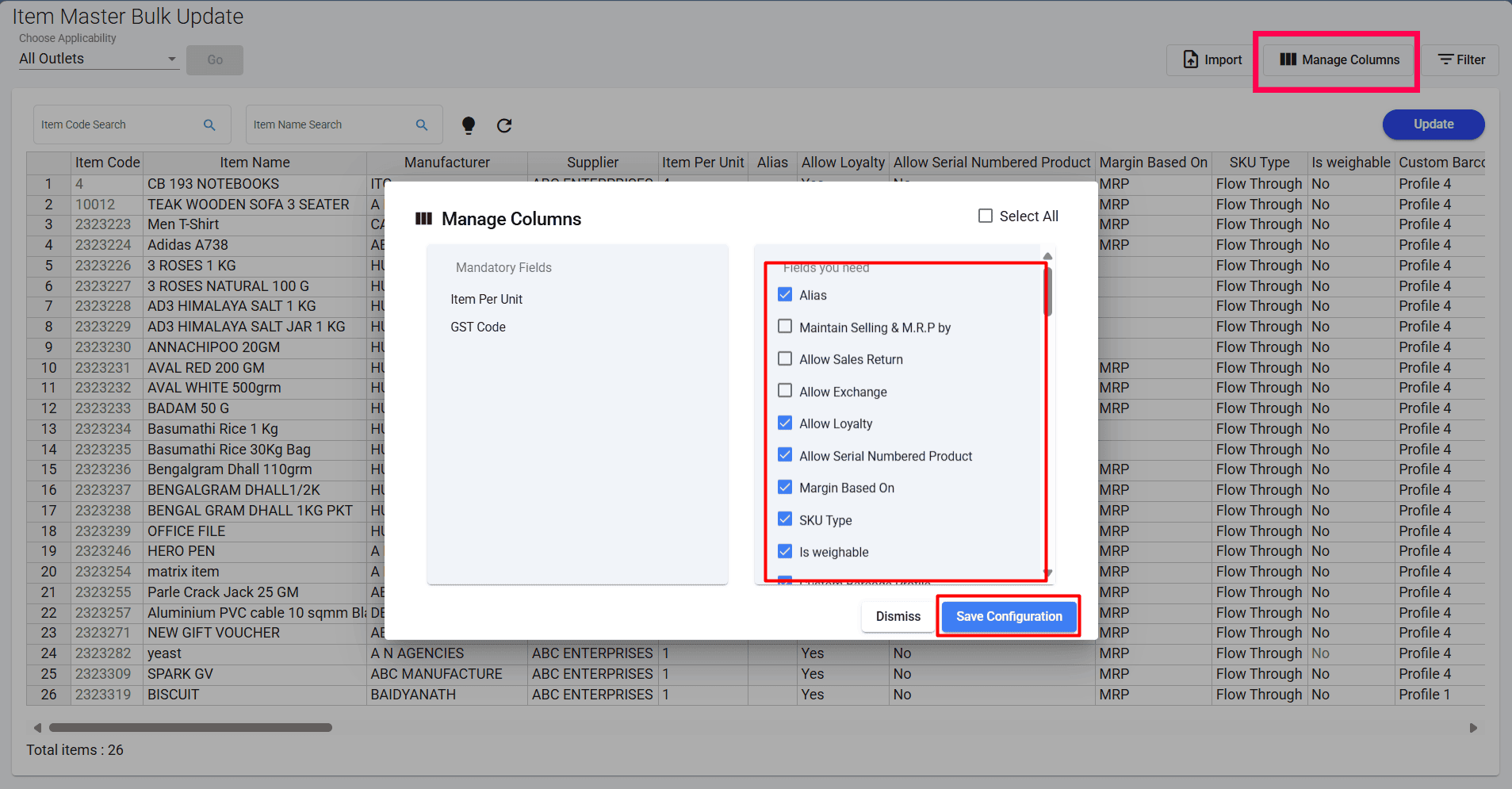The width and height of the screenshot is (1512, 789).
Task: Open the Filter options
Action: [1461, 60]
